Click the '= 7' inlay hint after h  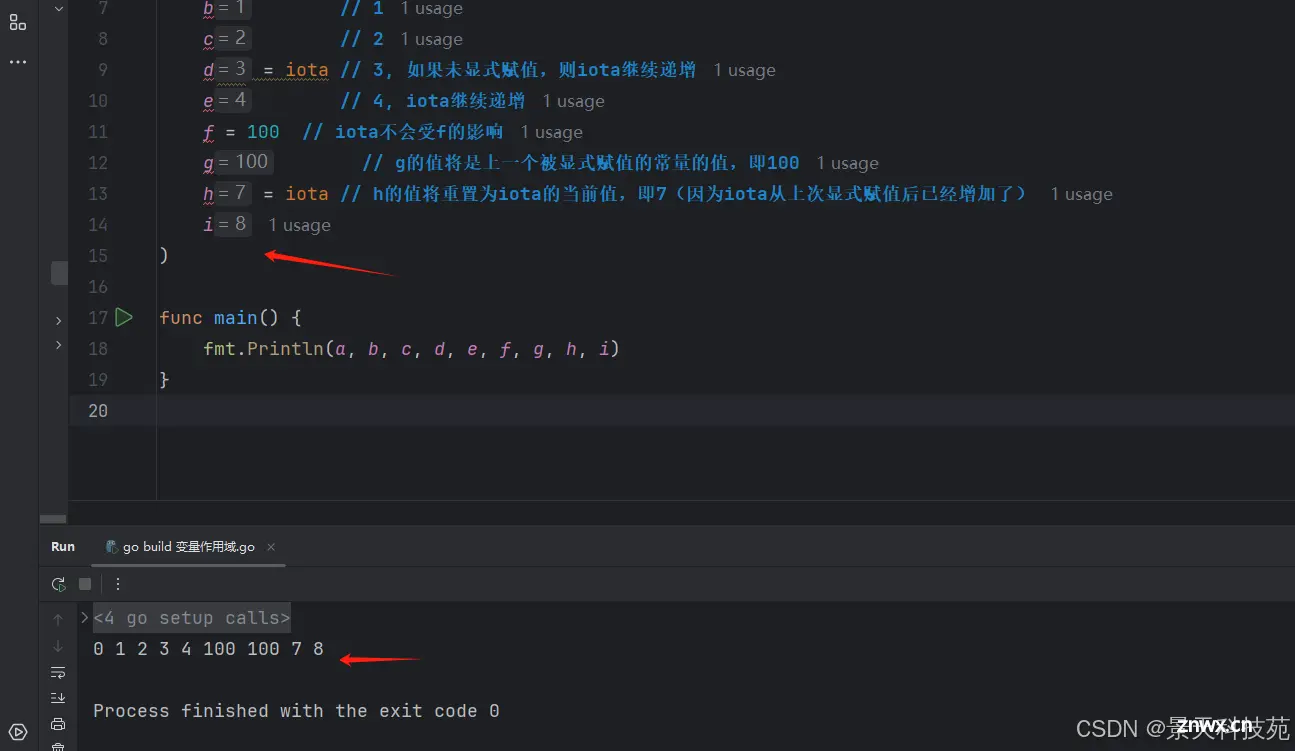point(232,193)
